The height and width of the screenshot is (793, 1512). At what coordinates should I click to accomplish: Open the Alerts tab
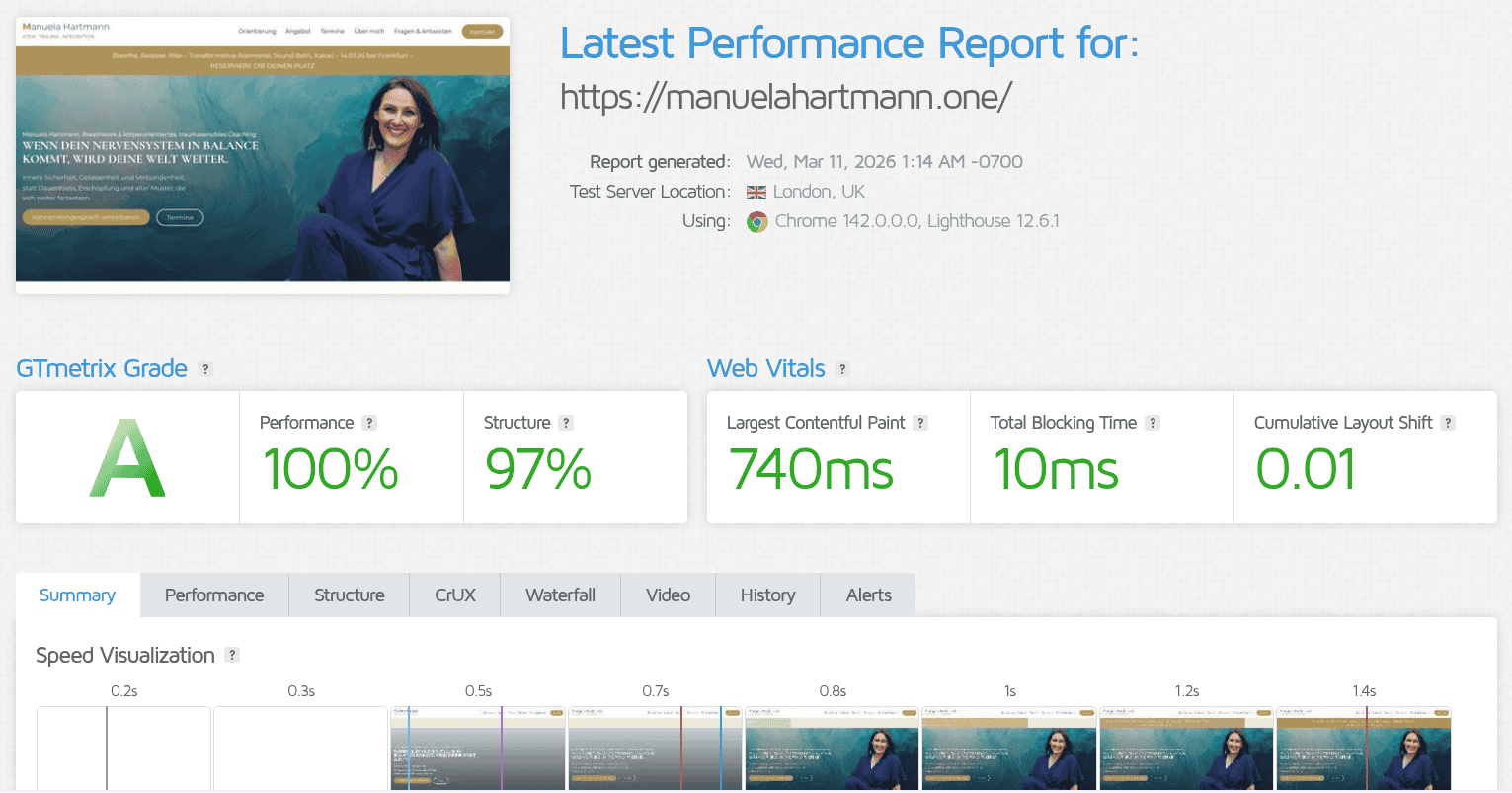[868, 595]
